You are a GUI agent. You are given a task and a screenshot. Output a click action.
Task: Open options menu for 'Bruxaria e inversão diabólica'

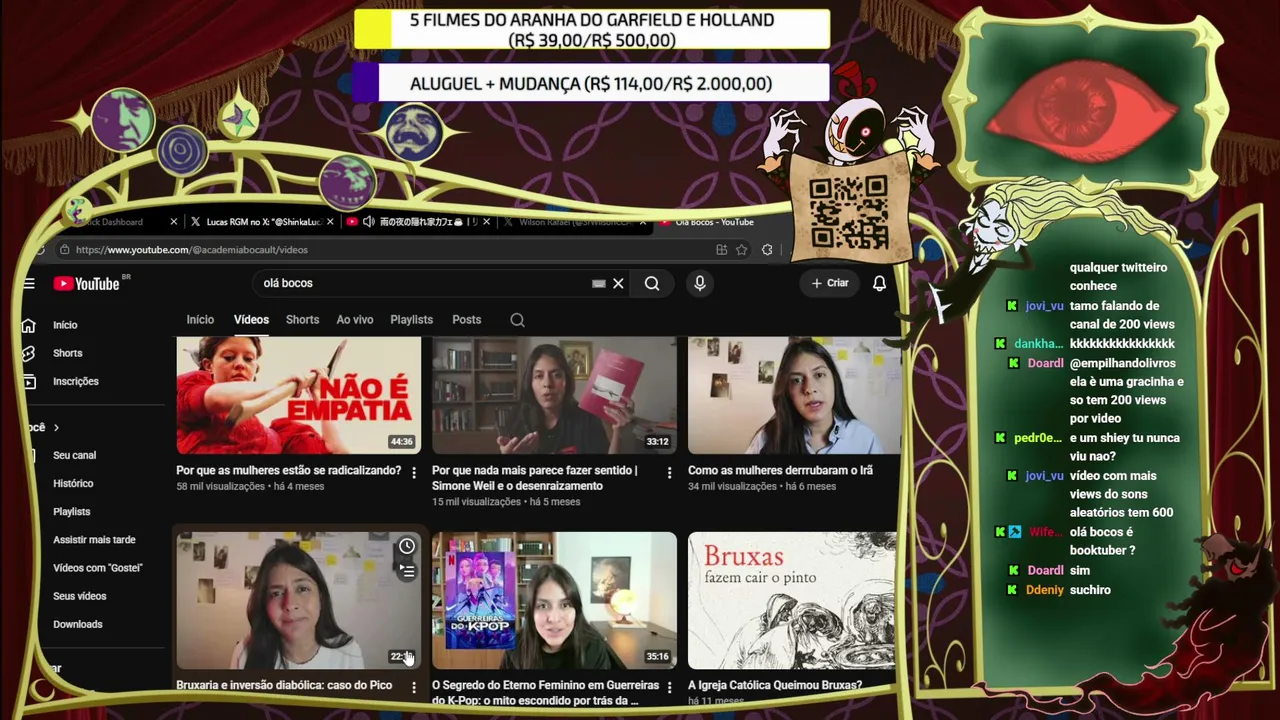pyautogui.click(x=414, y=687)
